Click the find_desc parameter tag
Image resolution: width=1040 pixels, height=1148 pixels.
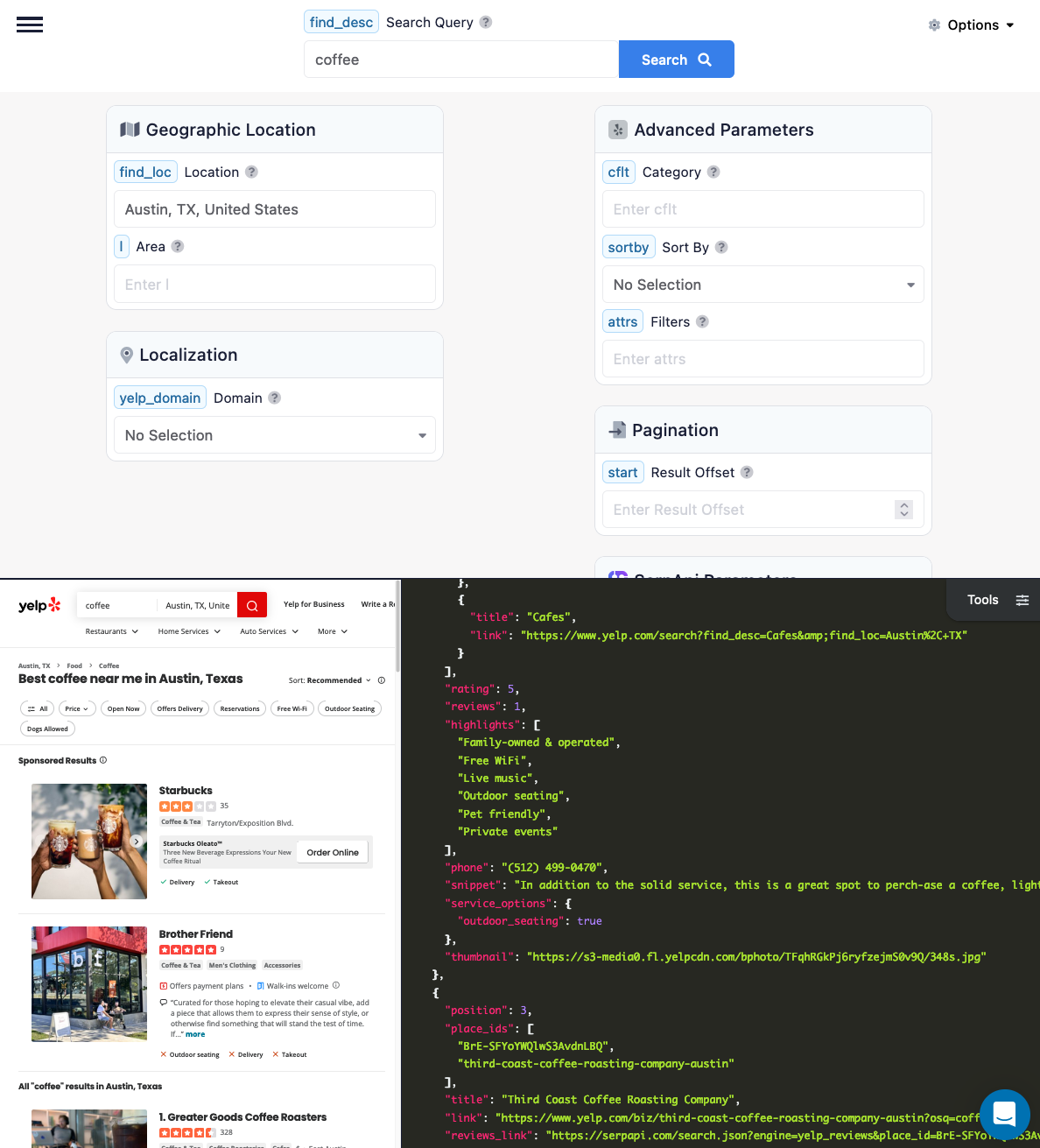(x=341, y=22)
